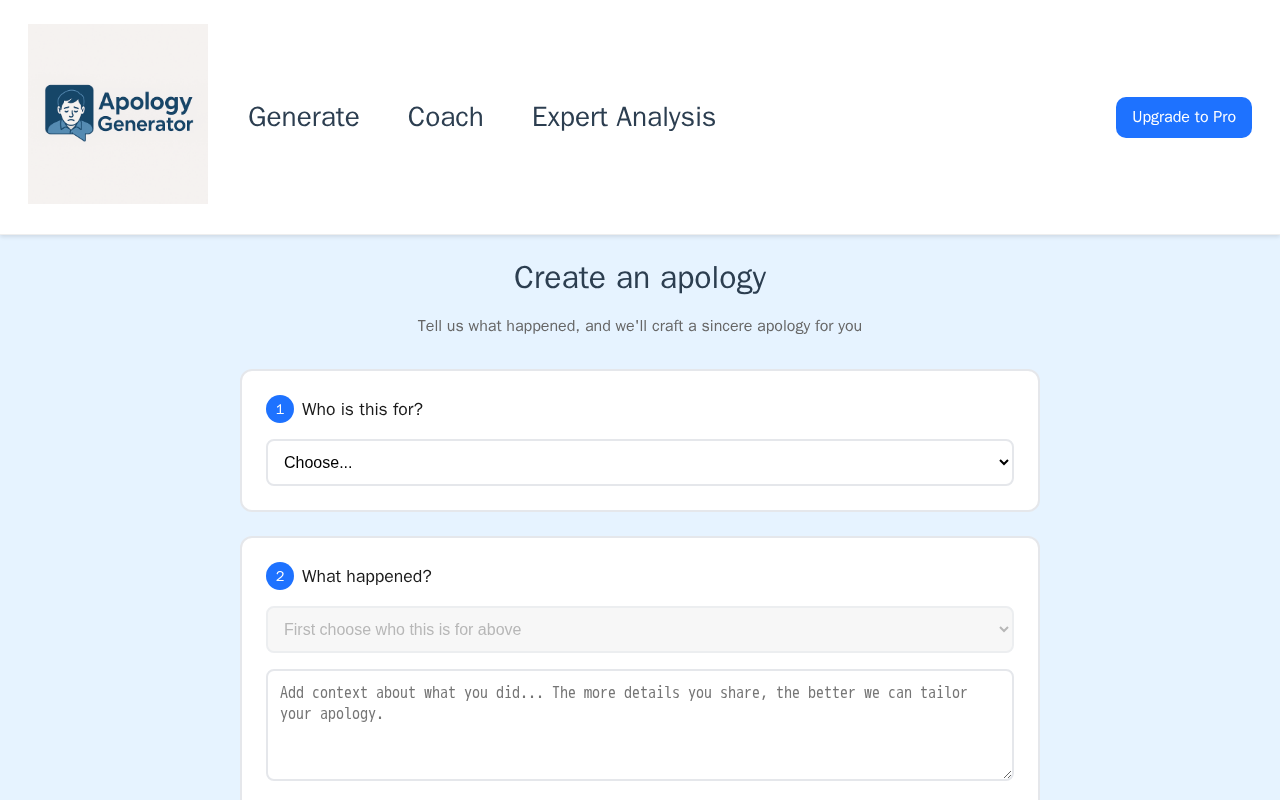Click the "What happened?" label
Image resolution: width=1280 pixels, height=800 pixels.
(x=367, y=576)
